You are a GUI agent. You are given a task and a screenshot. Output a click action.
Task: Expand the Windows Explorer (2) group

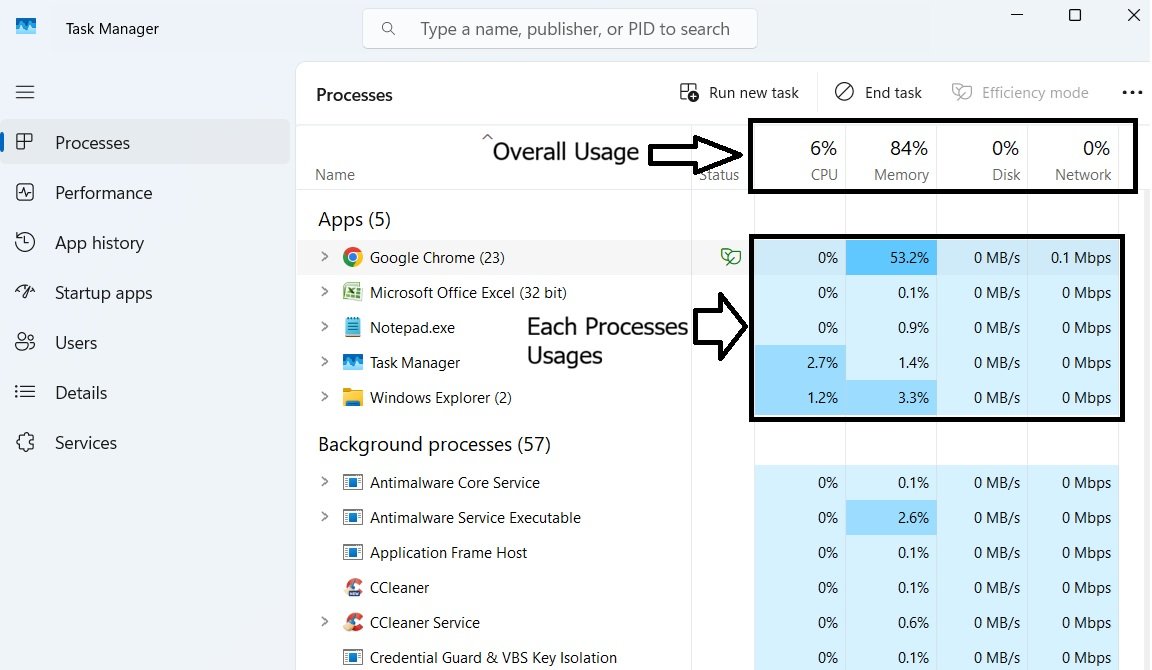(x=324, y=397)
